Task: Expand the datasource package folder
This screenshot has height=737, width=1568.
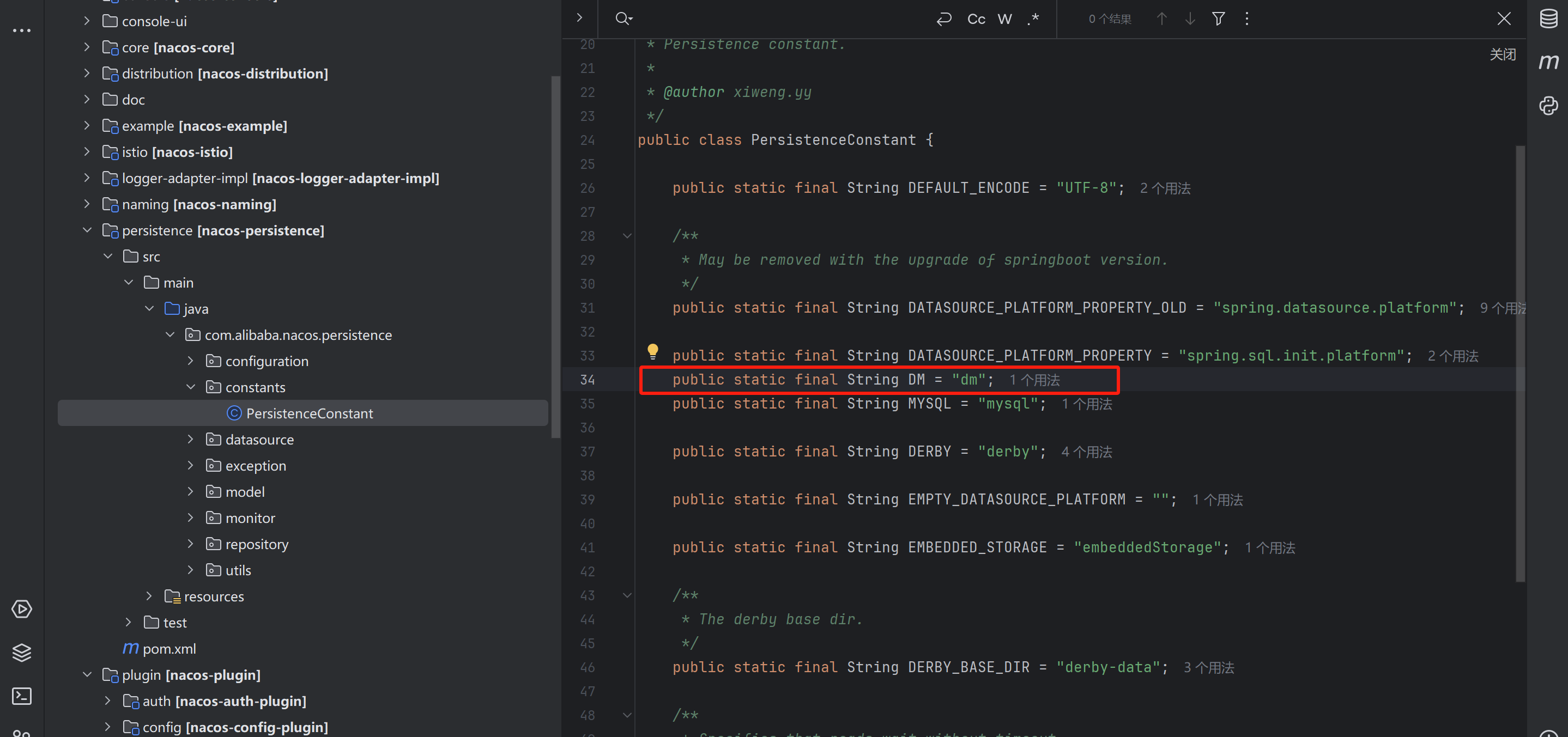Action: pyautogui.click(x=191, y=440)
